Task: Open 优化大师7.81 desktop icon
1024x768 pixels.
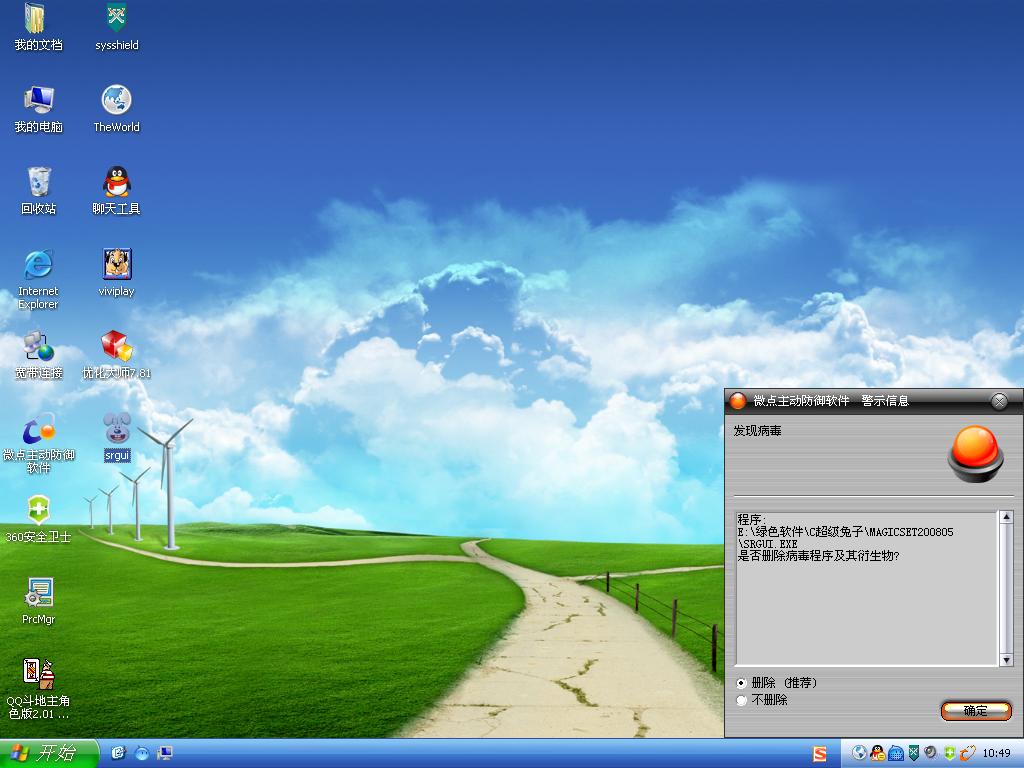Action: [117, 347]
